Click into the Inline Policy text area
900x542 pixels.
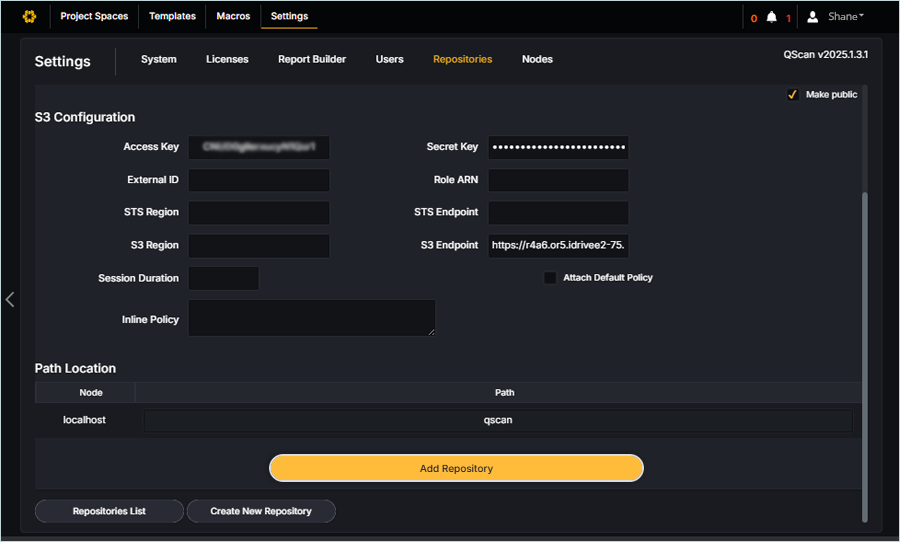pyautogui.click(x=311, y=318)
